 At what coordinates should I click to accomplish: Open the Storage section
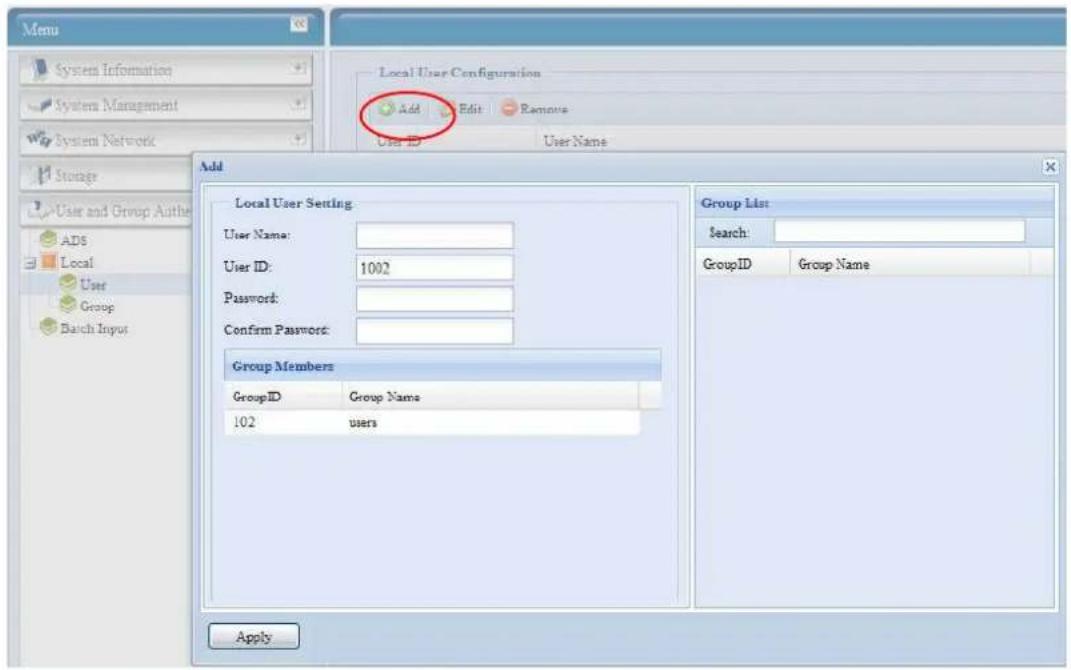[x=106, y=176]
